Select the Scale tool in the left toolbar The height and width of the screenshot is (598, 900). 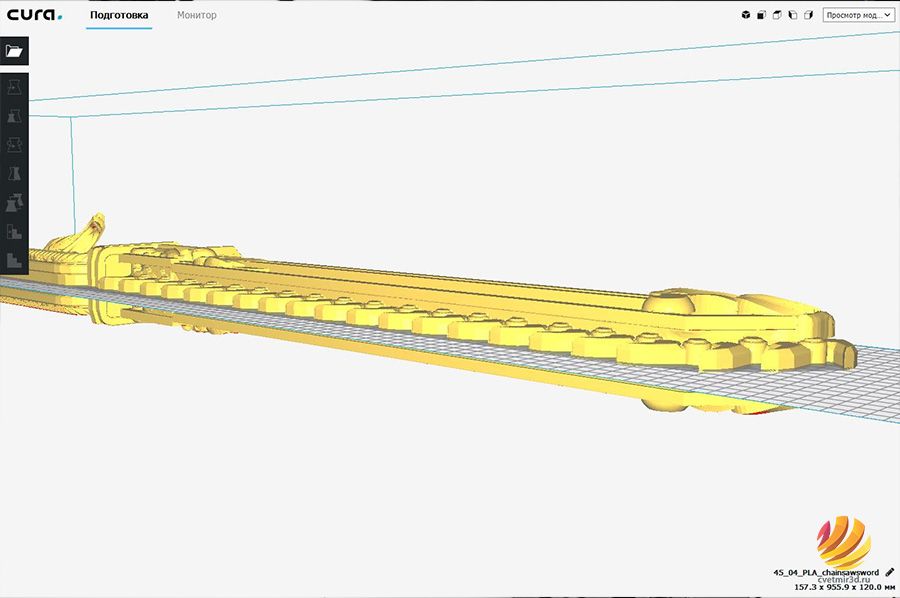click(x=14, y=116)
